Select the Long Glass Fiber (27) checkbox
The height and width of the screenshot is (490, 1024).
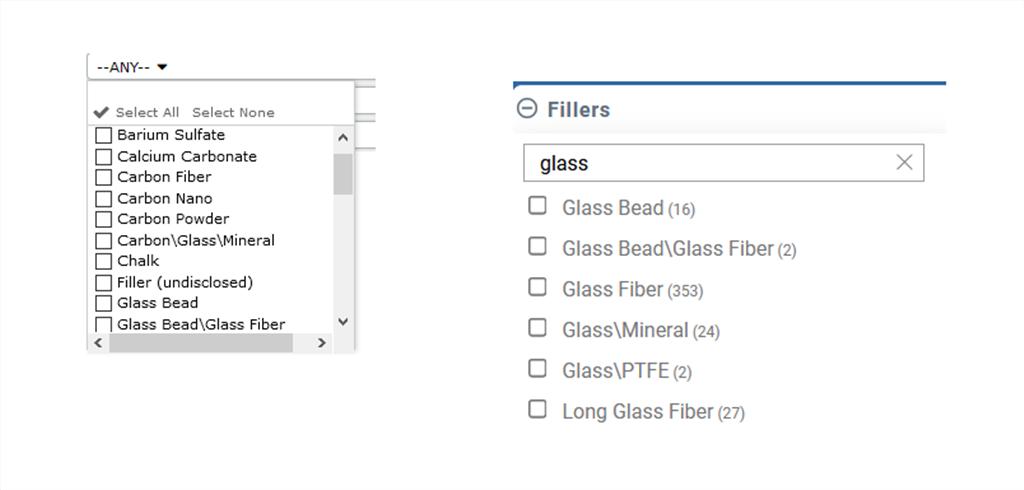pyautogui.click(x=538, y=410)
